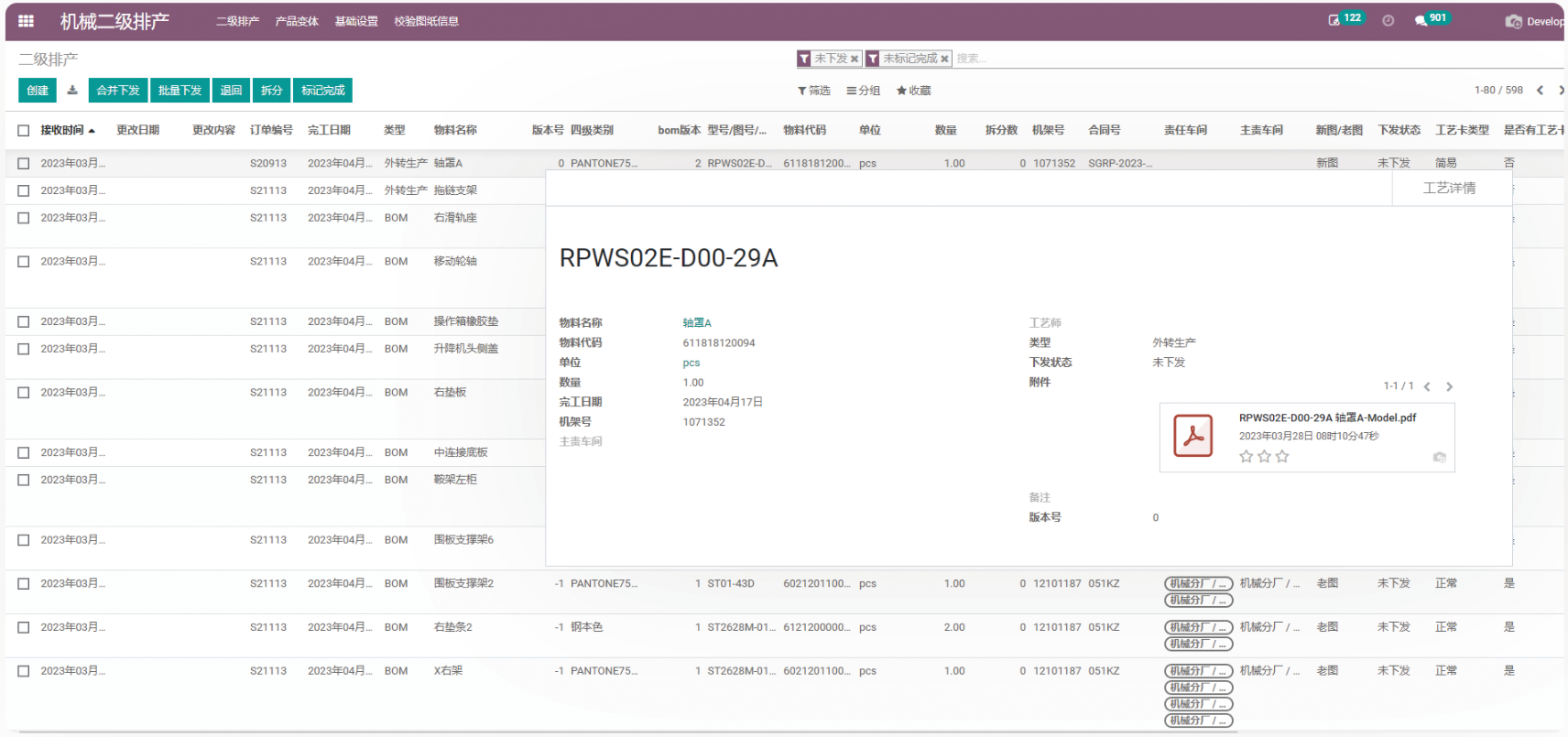This screenshot has height=737, width=1568.
Task: Open the 基础设置 menu
Action: (x=356, y=21)
